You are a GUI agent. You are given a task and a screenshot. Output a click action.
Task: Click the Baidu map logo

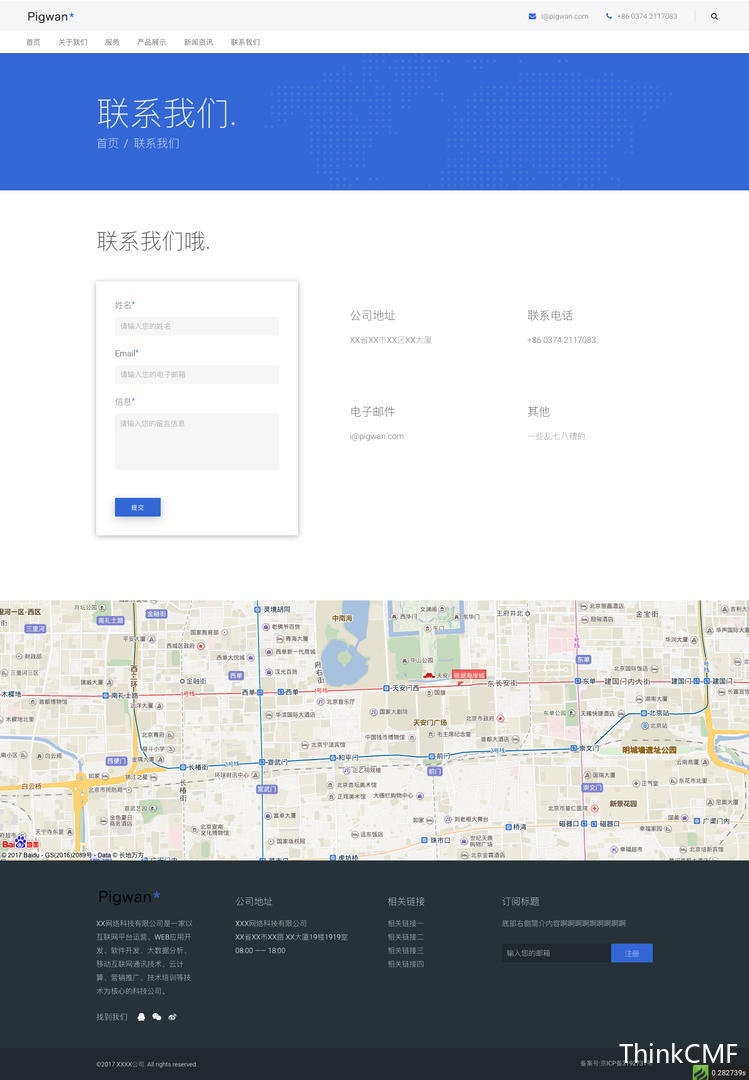tap(20, 842)
